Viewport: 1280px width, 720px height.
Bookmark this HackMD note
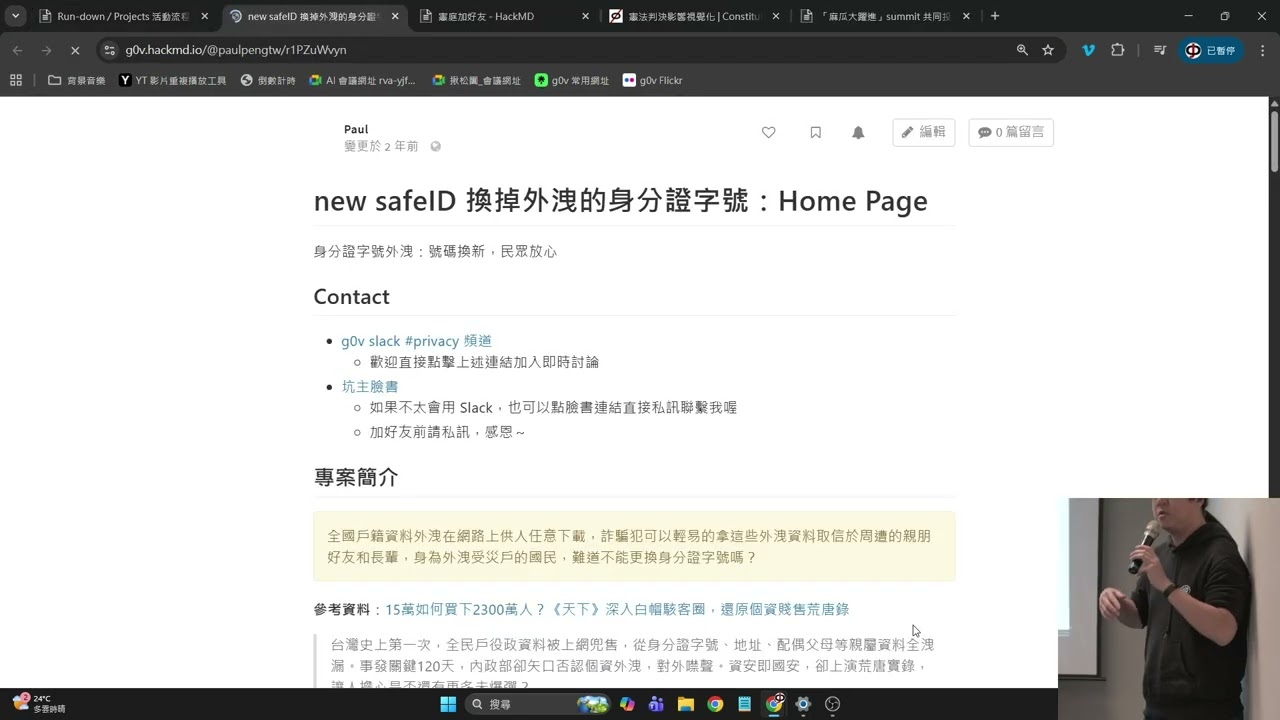[x=815, y=132]
